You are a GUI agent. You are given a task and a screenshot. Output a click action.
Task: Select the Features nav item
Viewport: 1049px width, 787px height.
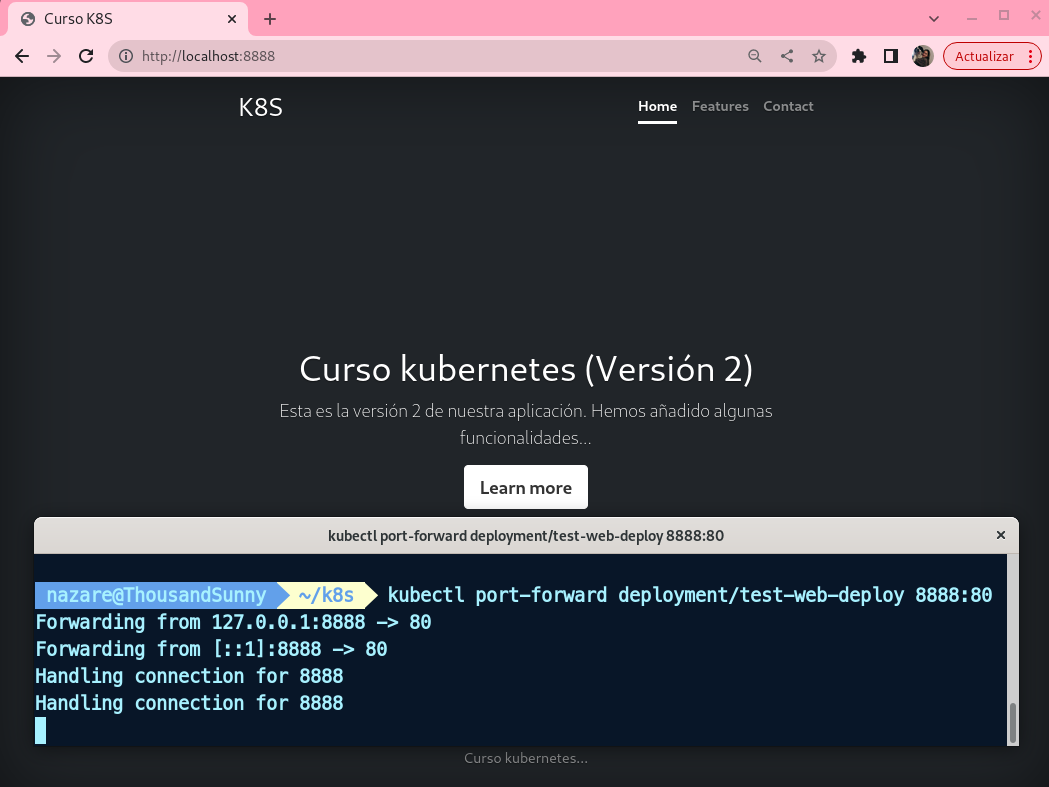[720, 106]
